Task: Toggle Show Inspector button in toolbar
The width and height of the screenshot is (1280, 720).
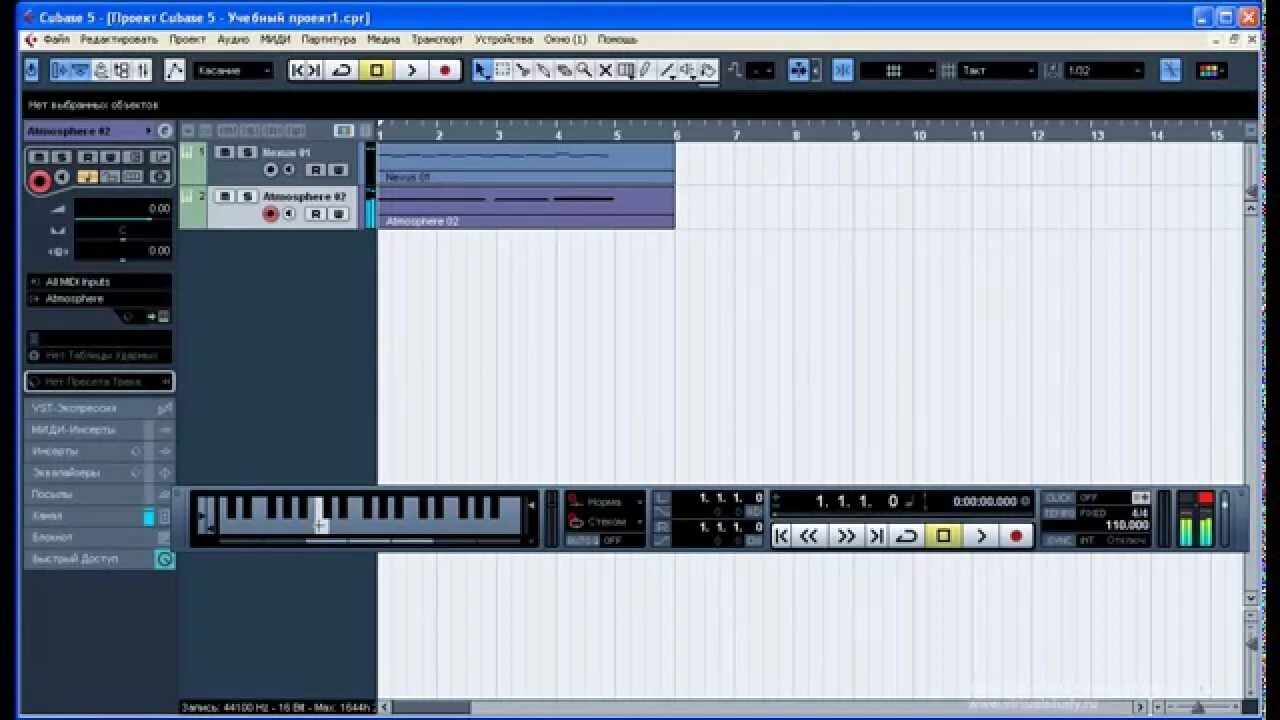Action: pyautogui.click(x=59, y=70)
